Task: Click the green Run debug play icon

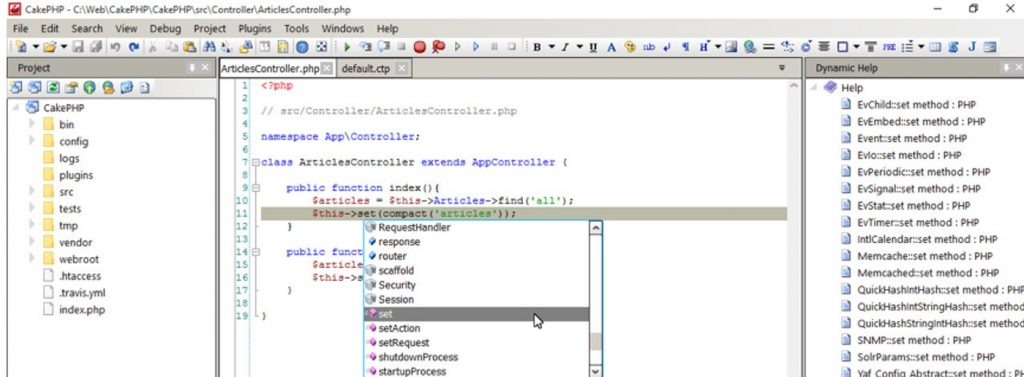Action: coord(347,47)
